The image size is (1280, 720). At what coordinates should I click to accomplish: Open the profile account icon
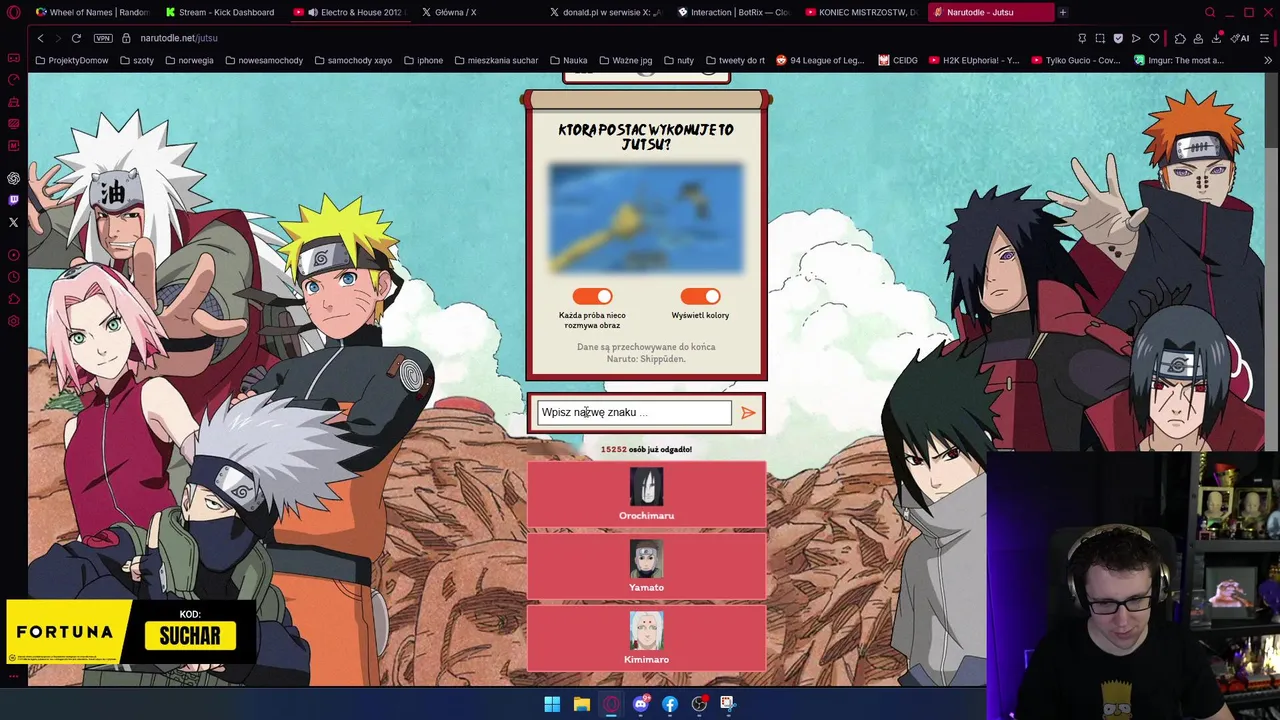(1198, 38)
